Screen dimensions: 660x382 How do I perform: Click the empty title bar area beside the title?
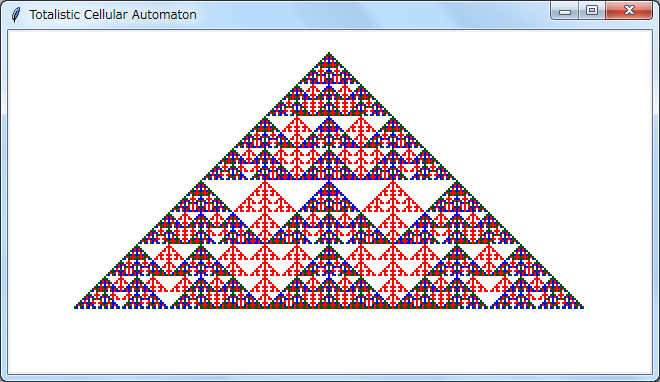[370, 15]
